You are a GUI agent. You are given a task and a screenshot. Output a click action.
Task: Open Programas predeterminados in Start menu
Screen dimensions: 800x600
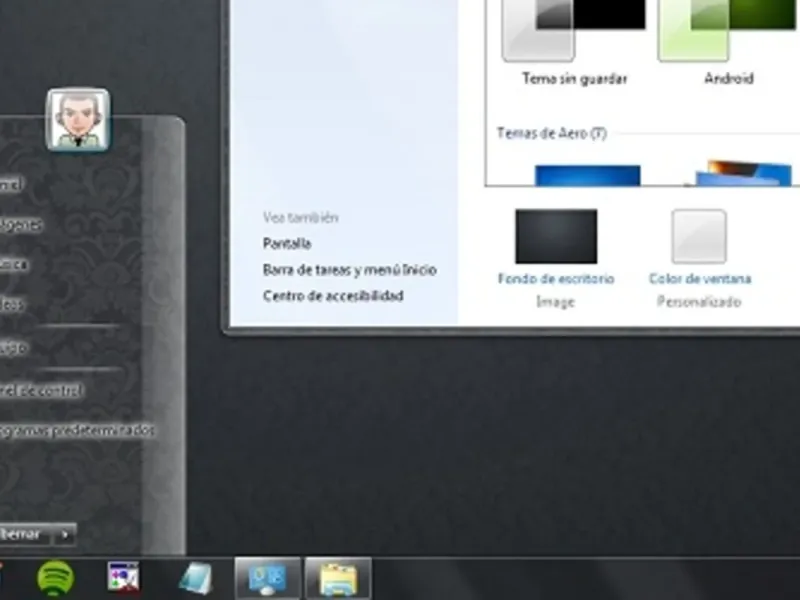tap(77, 430)
